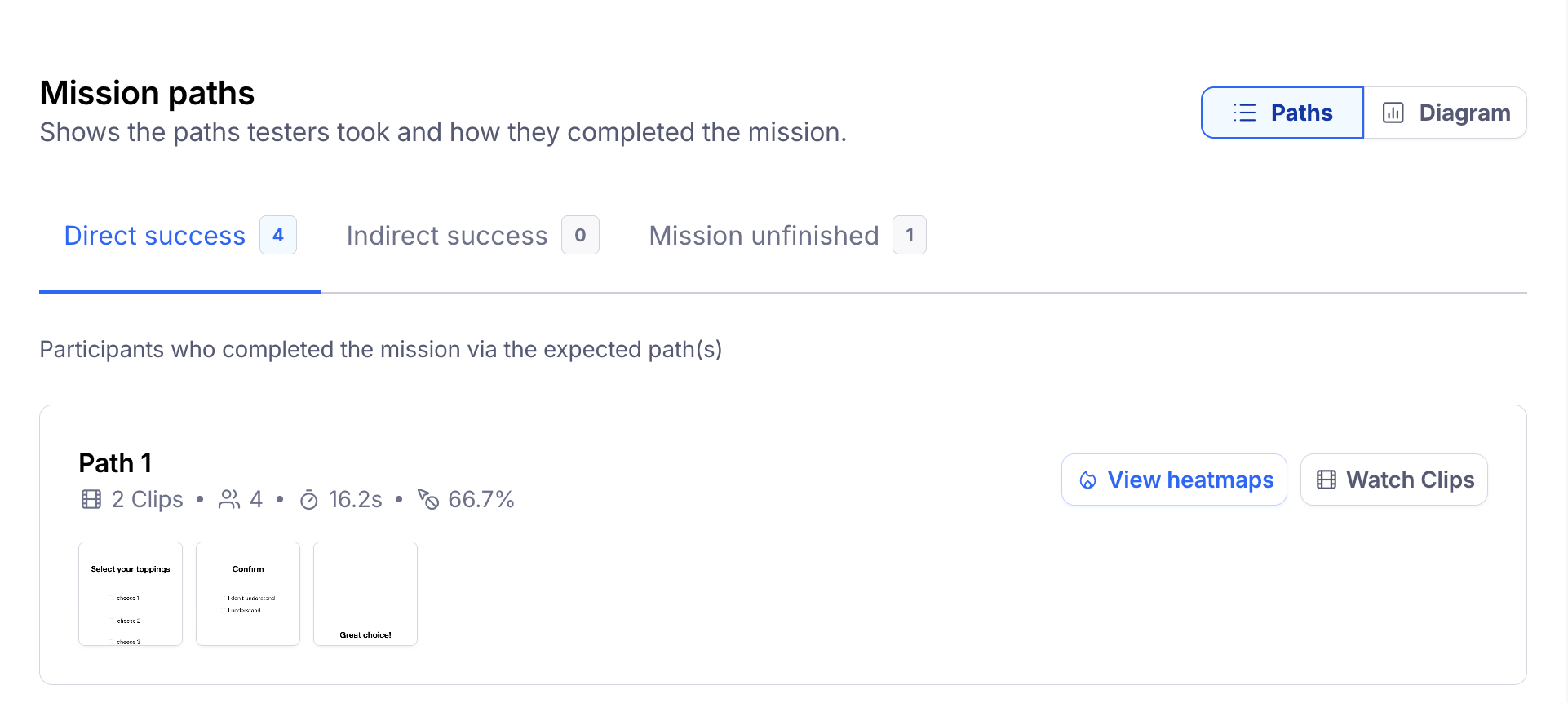
Task: Switch to the Diagram view label
Action: point(1464,113)
